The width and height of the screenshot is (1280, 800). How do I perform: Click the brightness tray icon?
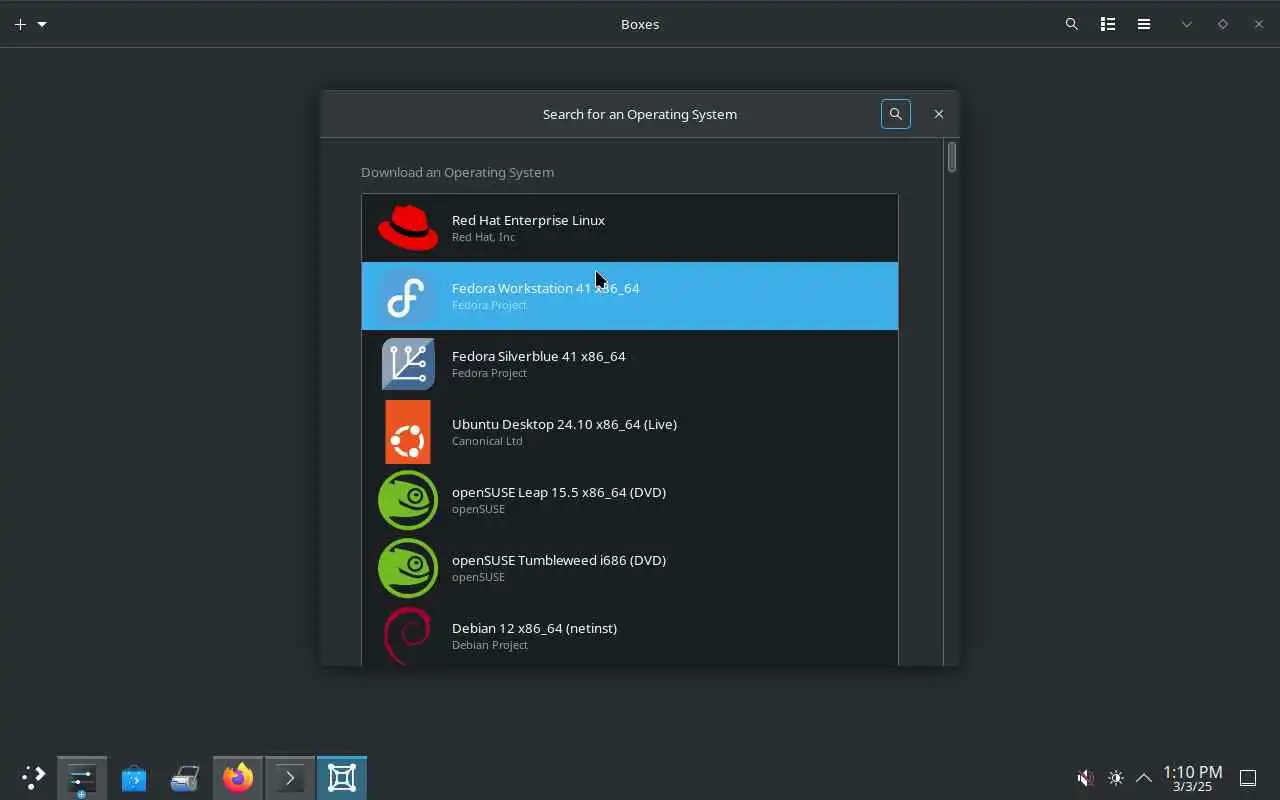pyautogui.click(x=1116, y=778)
